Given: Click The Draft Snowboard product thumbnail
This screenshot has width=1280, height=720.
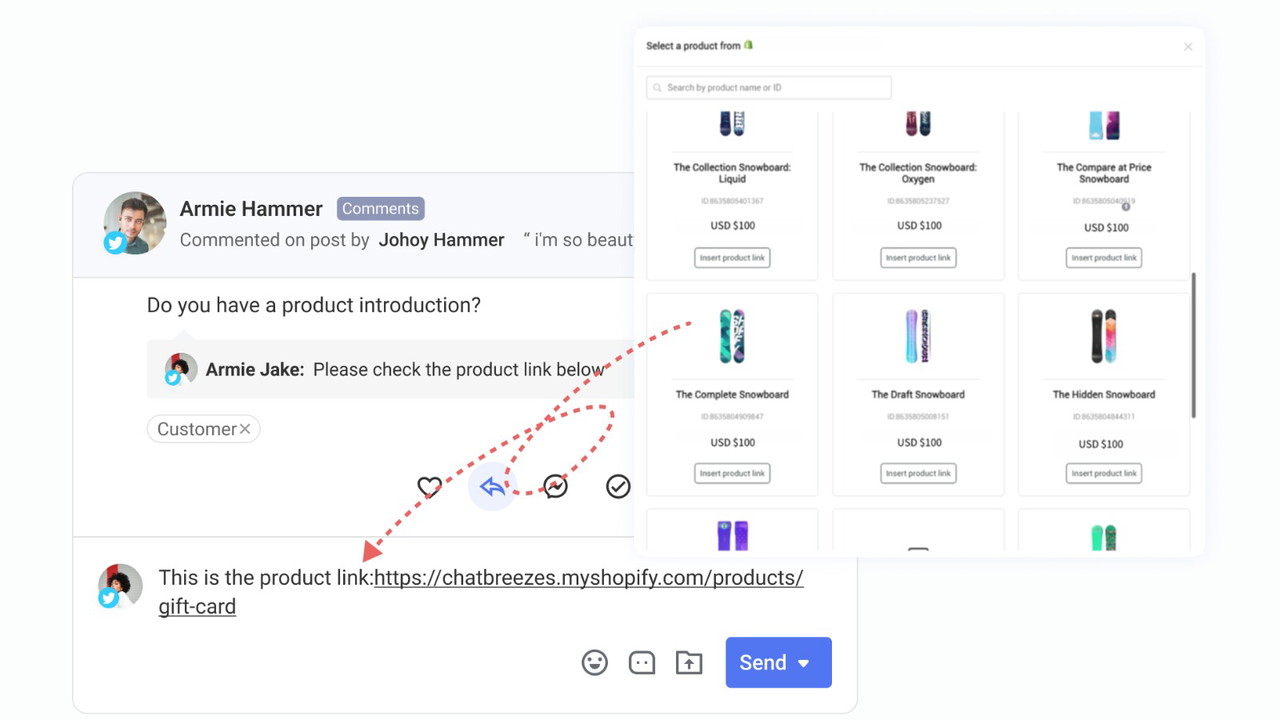Looking at the screenshot, I should tap(918, 336).
